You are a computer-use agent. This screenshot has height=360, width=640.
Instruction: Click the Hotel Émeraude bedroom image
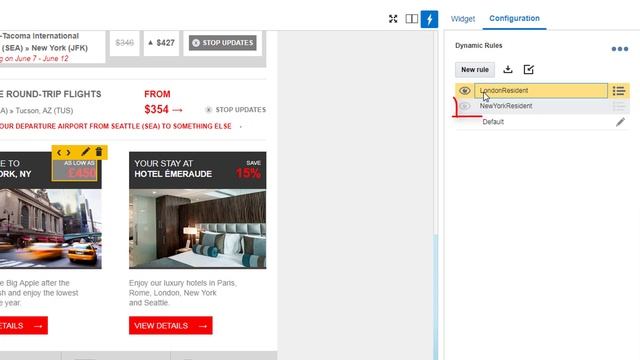point(198,229)
